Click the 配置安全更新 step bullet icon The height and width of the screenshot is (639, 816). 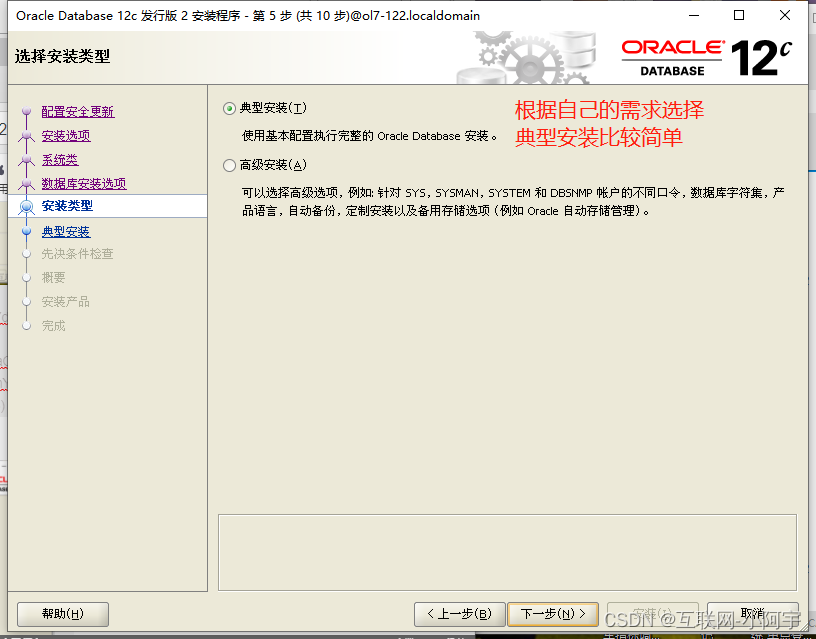(x=27, y=111)
